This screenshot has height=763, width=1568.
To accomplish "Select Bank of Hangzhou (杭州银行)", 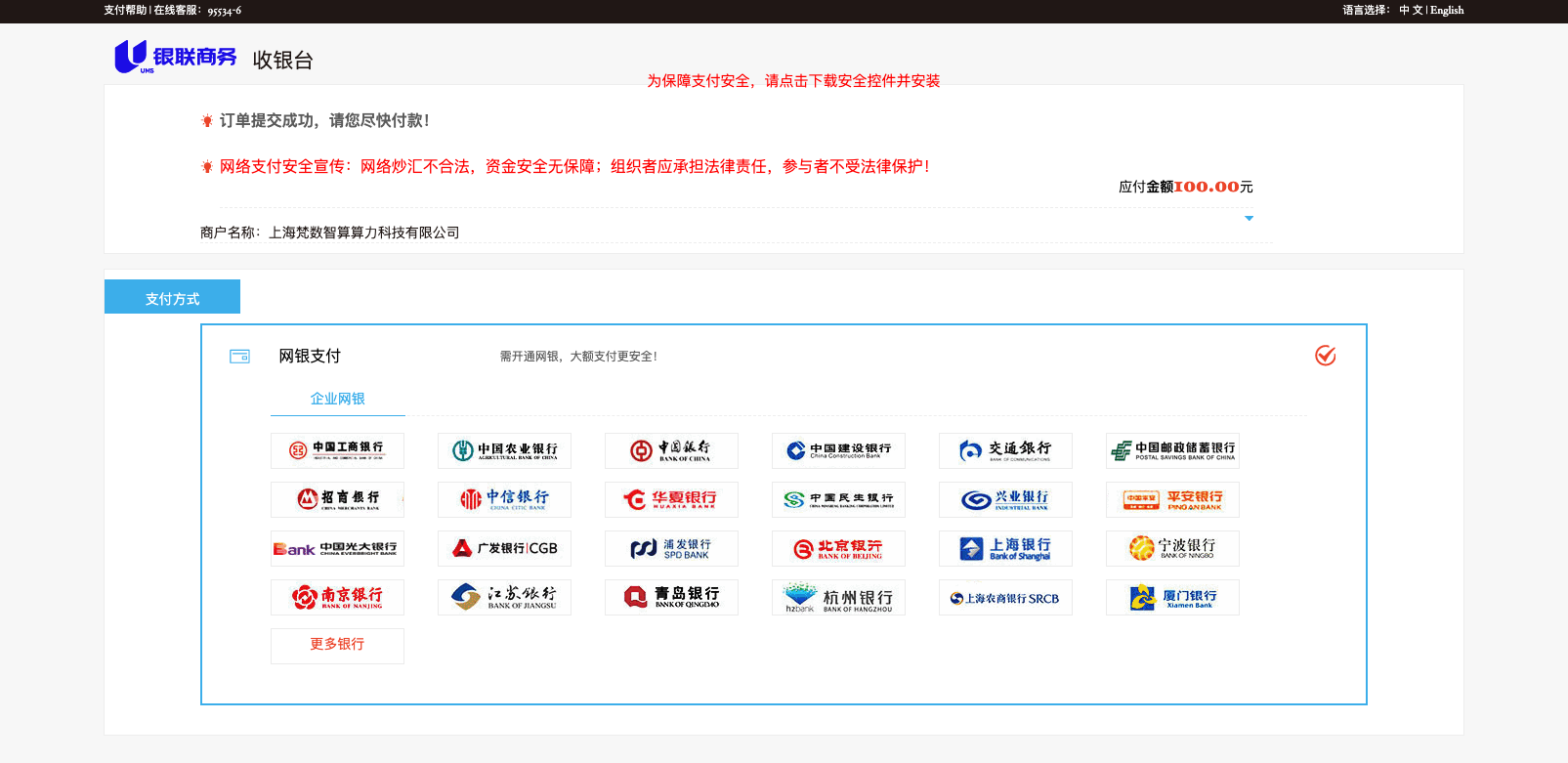I will (x=838, y=597).
